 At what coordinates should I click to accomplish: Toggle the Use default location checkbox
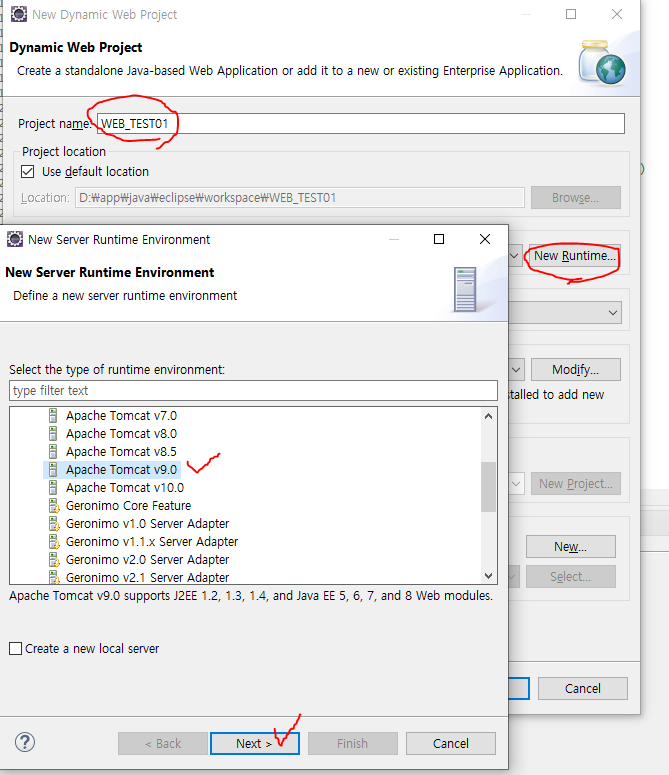point(28,172)
